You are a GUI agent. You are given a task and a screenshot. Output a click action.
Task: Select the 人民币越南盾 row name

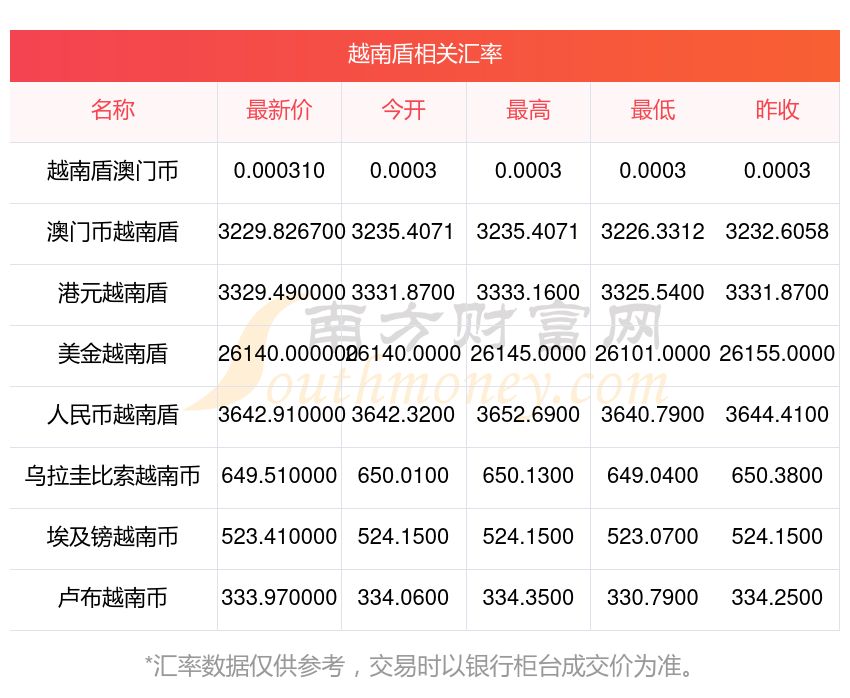[x=113, y=415]
